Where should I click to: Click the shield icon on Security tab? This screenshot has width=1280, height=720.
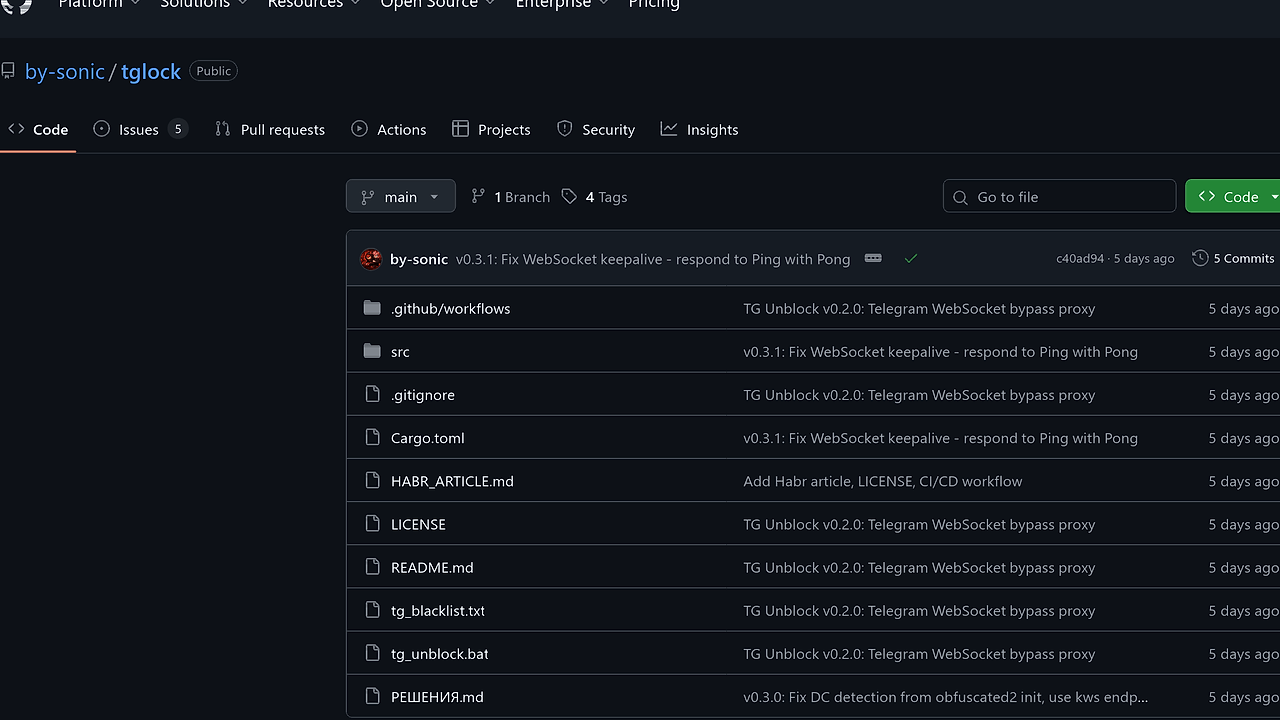click(x=564, y=129)
